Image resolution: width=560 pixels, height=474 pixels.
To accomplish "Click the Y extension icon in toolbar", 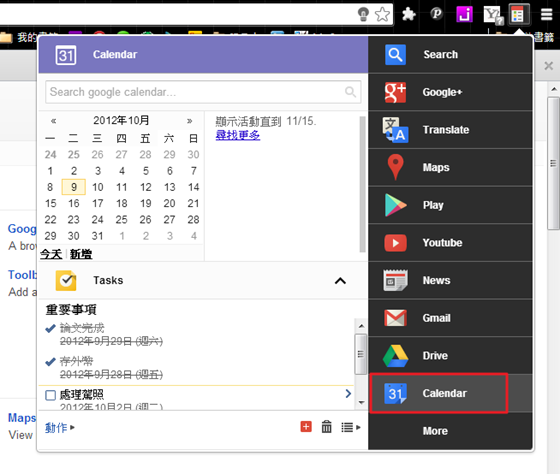I will click(493, 15).
